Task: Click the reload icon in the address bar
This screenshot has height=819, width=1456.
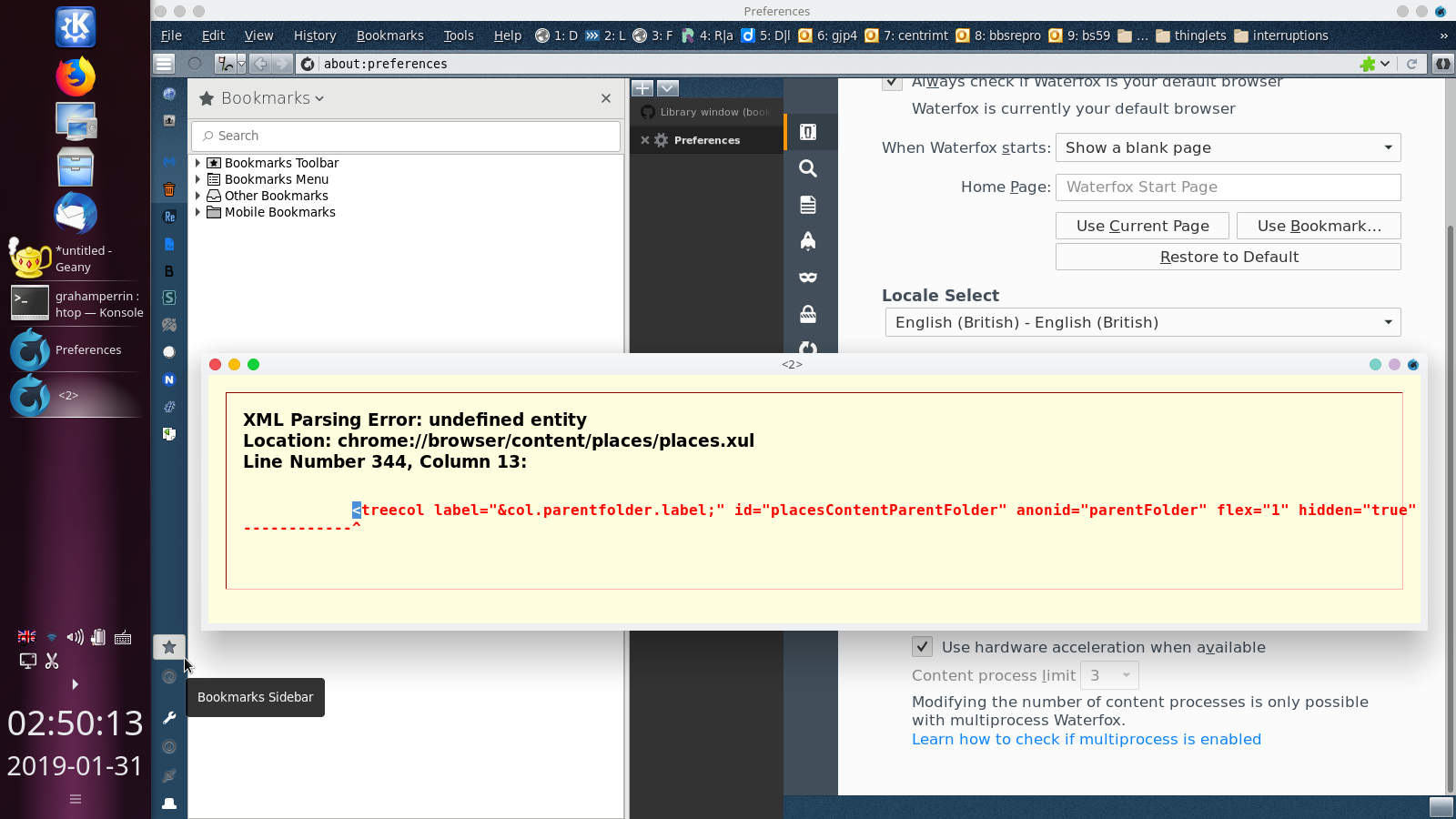Action: tap(1411, 64)
